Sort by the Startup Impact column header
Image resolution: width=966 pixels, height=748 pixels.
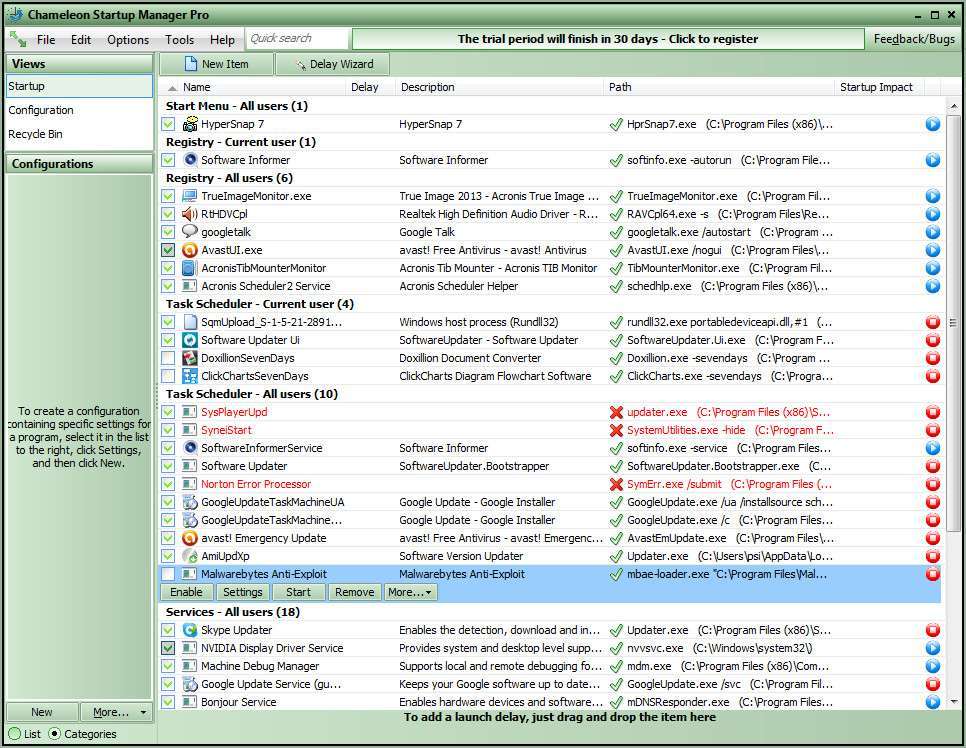coord(876,87)
